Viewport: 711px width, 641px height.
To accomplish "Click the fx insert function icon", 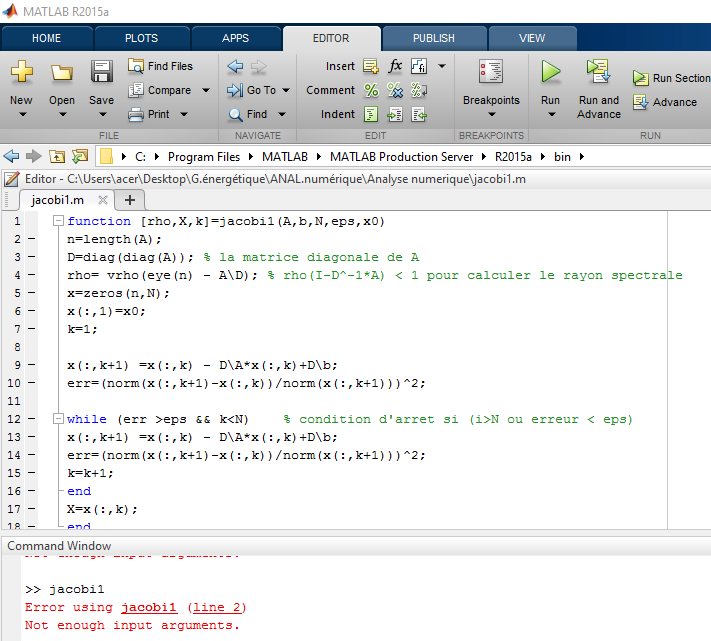I will (395, 66).
